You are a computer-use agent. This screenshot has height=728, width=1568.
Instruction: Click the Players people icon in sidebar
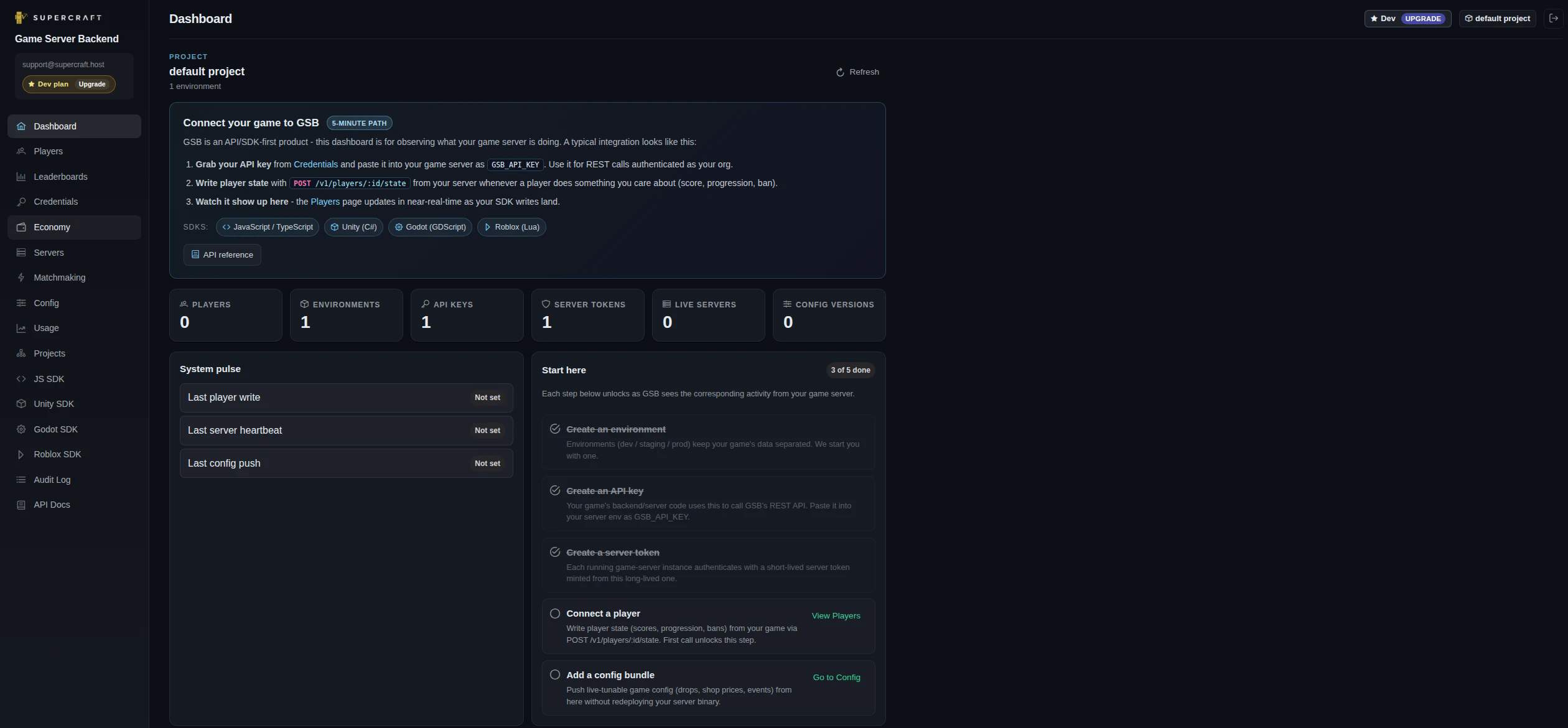pyautogui.click(x=21, y=151)
